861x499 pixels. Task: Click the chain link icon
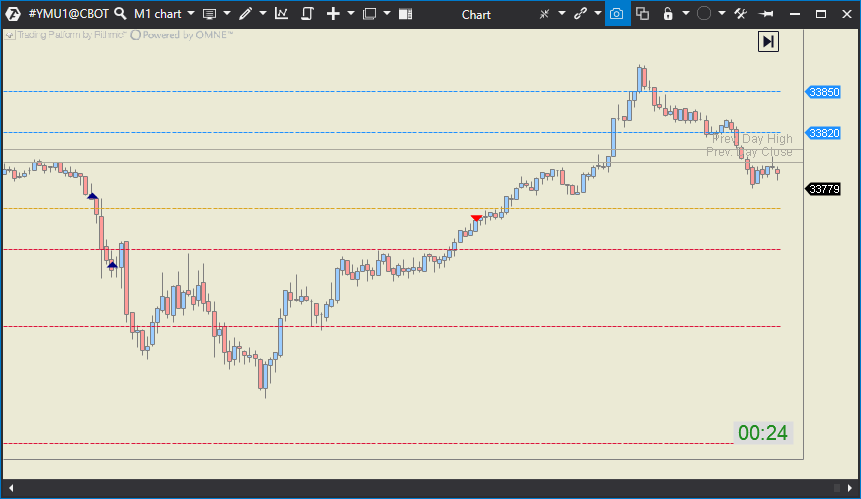point(580,14)
